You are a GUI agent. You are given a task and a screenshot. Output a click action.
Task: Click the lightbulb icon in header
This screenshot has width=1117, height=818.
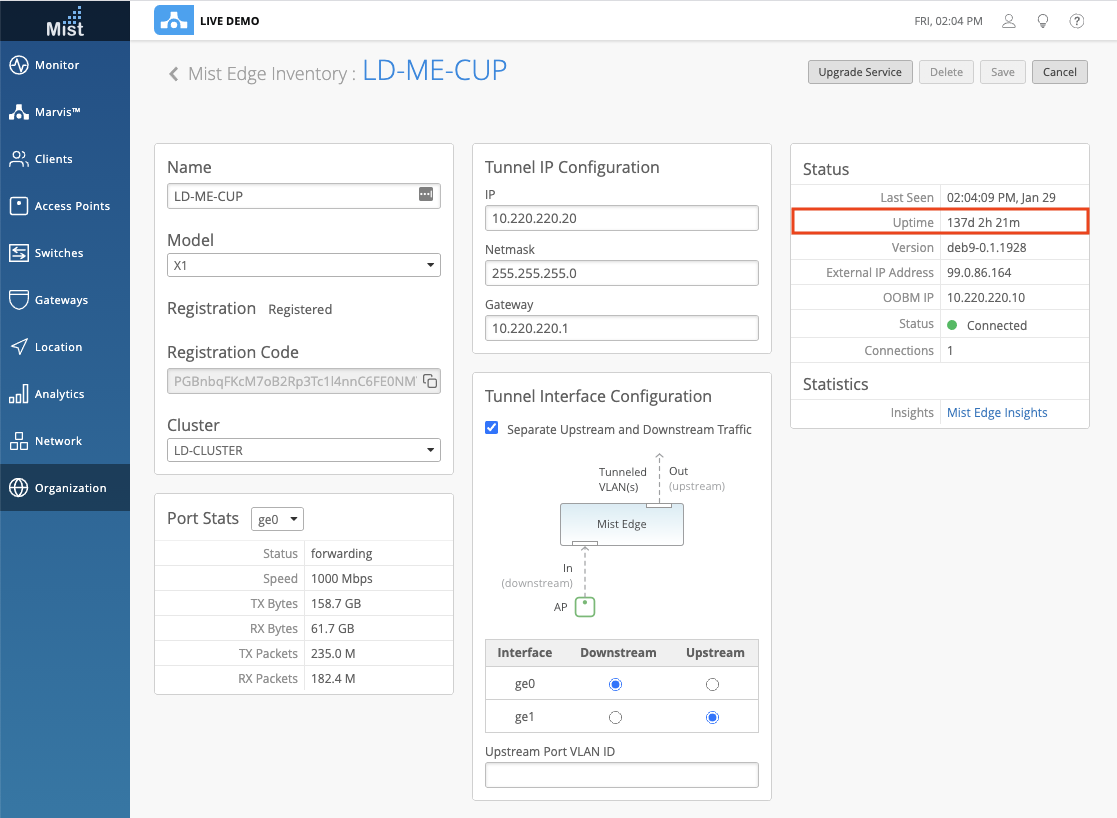point(1043,21)
